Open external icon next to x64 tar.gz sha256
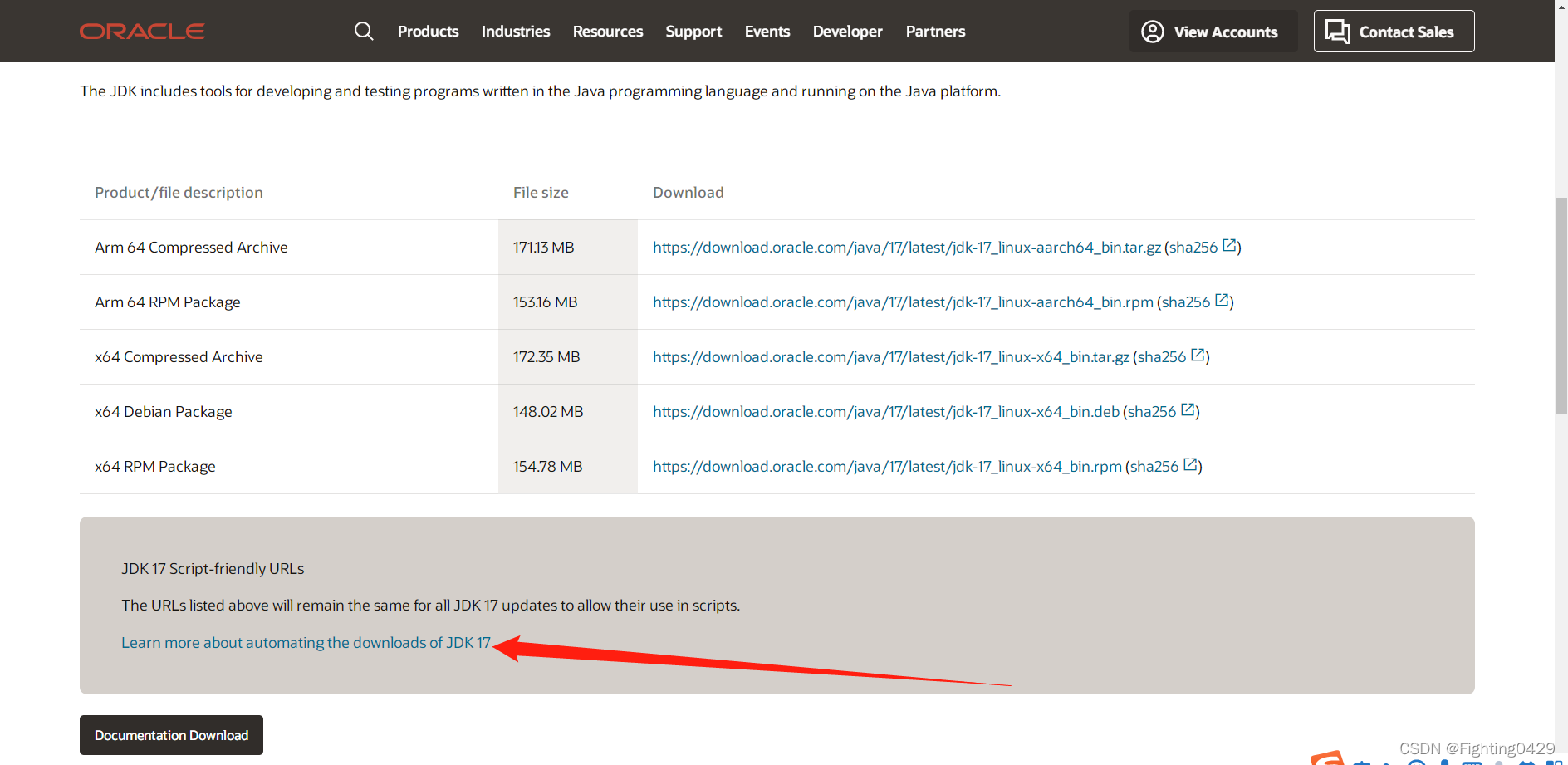The height and width of the screenshot is (765, 1568). click(x=1198, y=356)
